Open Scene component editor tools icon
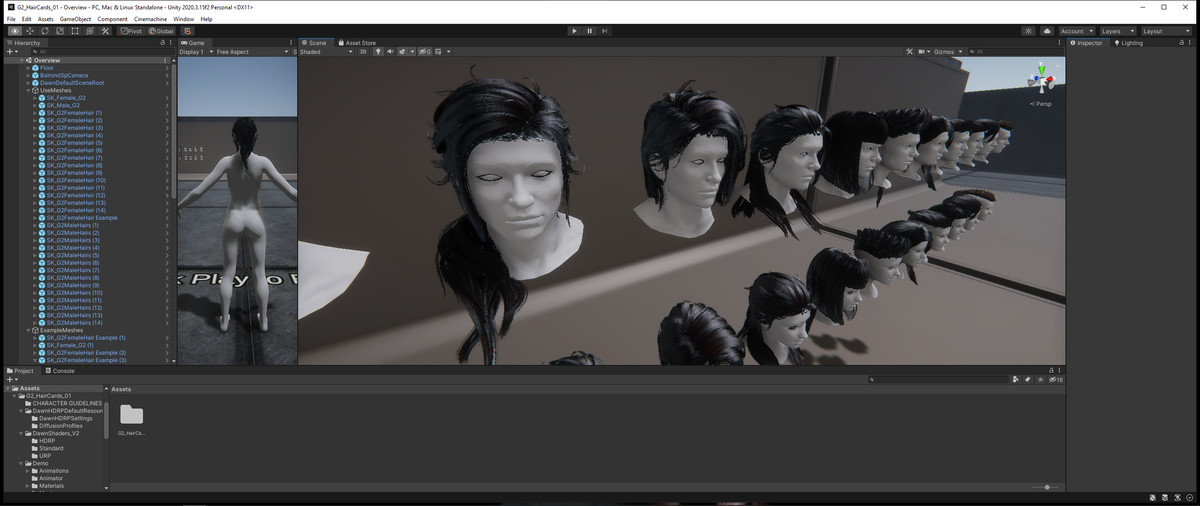 click(909, 51)
